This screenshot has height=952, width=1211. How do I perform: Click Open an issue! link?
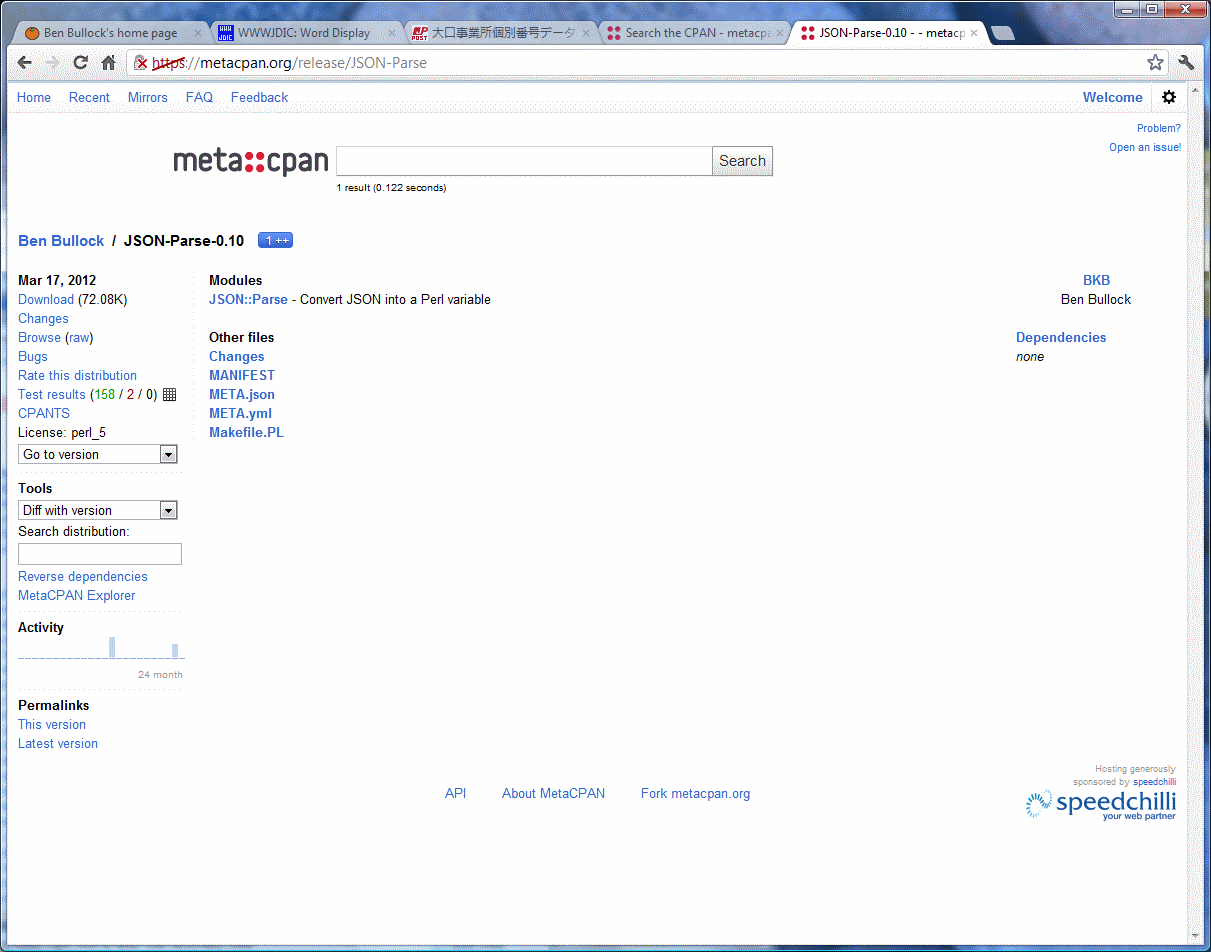coord(1145,147)
